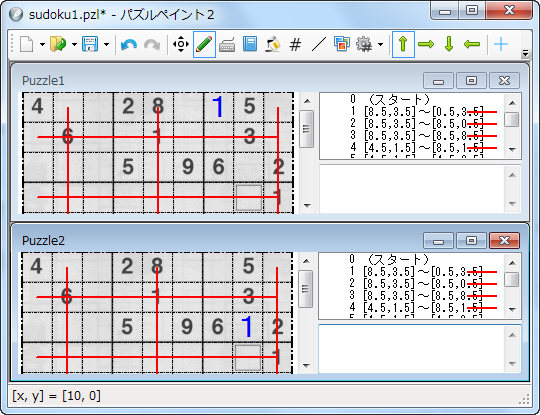Click the blue 1 cell in Puzzle2
Viewport: 540px width, 415px height.
(247, 327)
